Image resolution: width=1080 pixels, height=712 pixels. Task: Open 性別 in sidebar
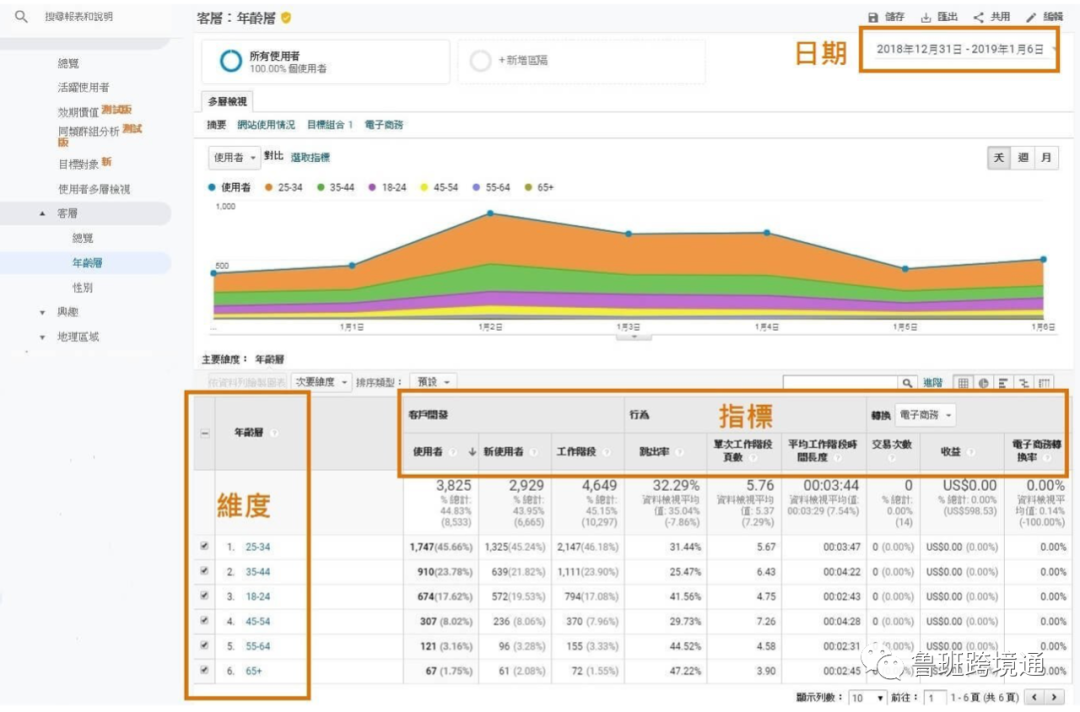point(82,287)
